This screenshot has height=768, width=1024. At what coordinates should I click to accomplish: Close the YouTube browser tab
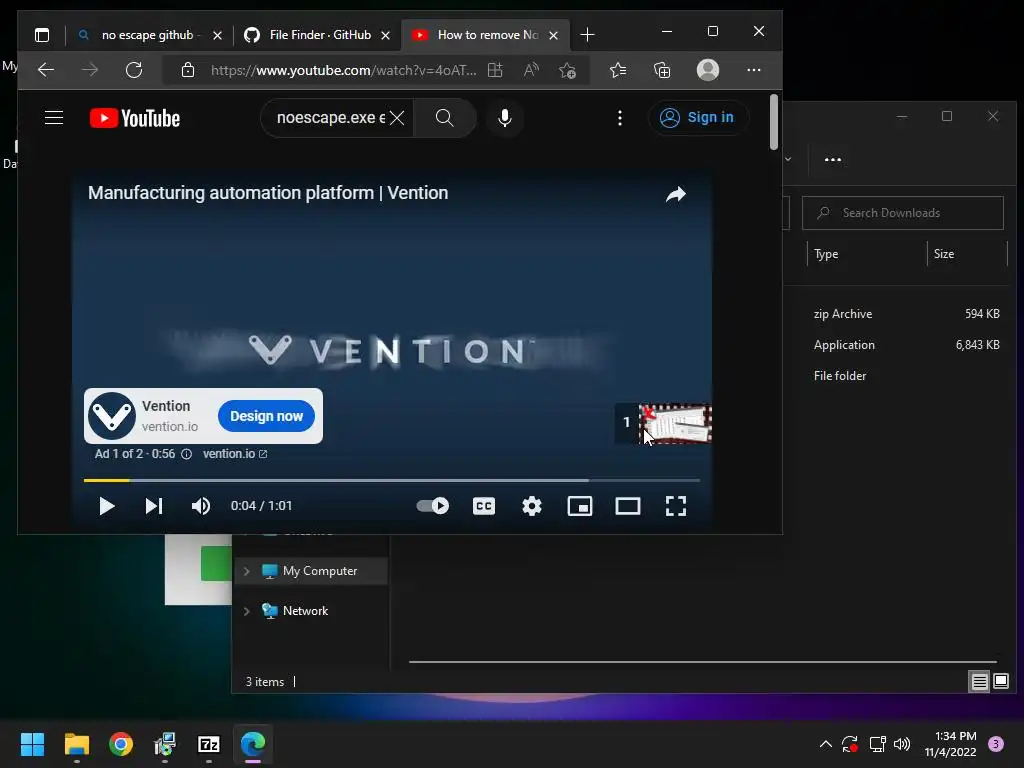[x=553, y=35]
